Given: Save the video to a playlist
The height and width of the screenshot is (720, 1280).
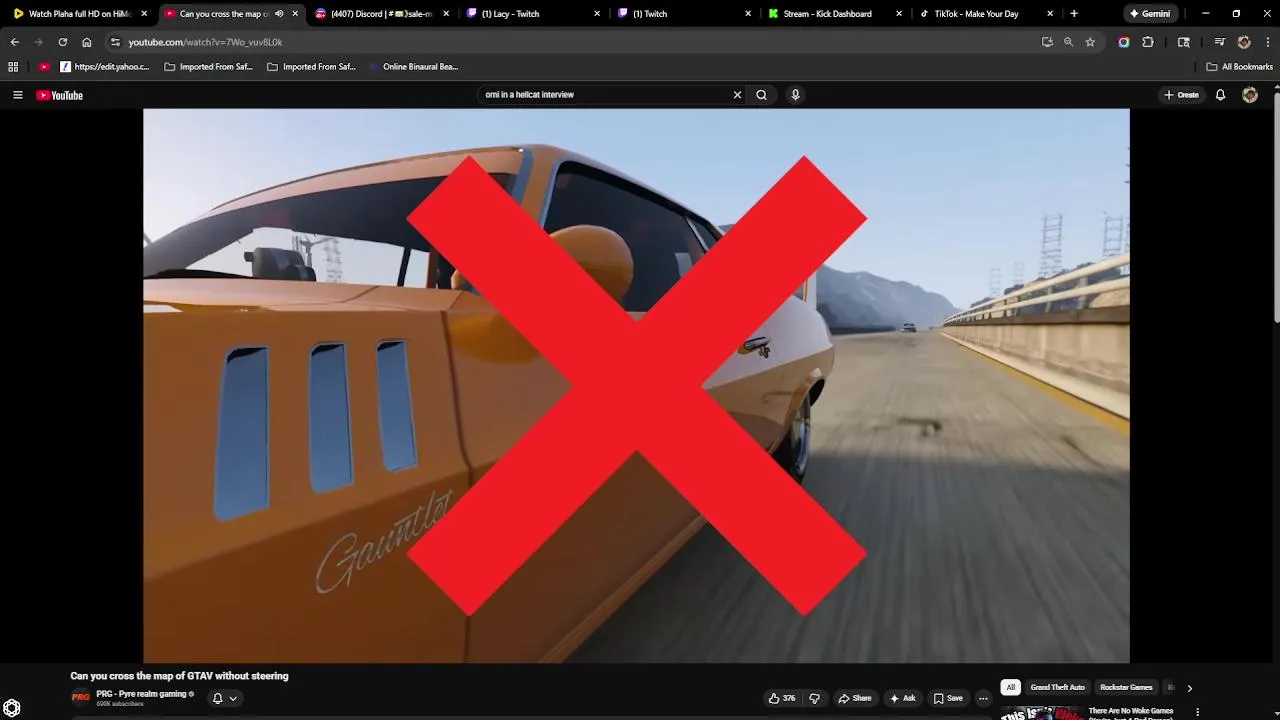Looking at the screenshot, I should click(948, 698).
